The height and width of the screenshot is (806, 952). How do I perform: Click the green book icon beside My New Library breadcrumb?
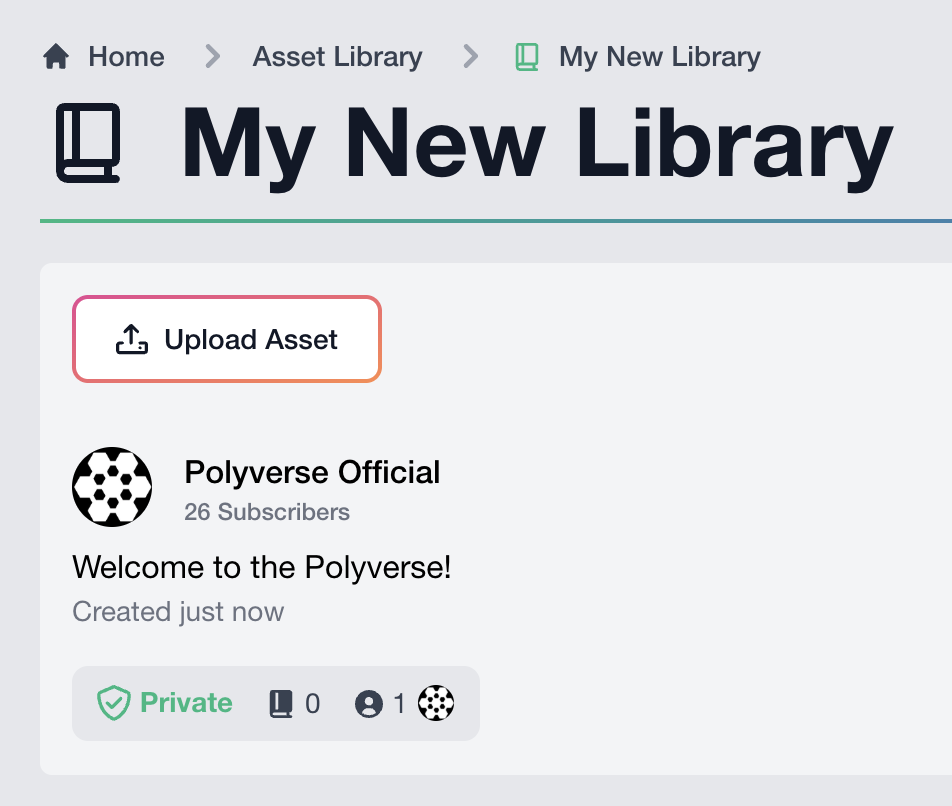[x=526, y=57]
